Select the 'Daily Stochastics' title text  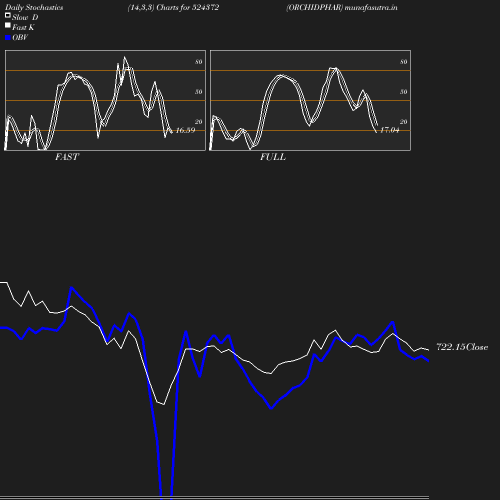34,8
